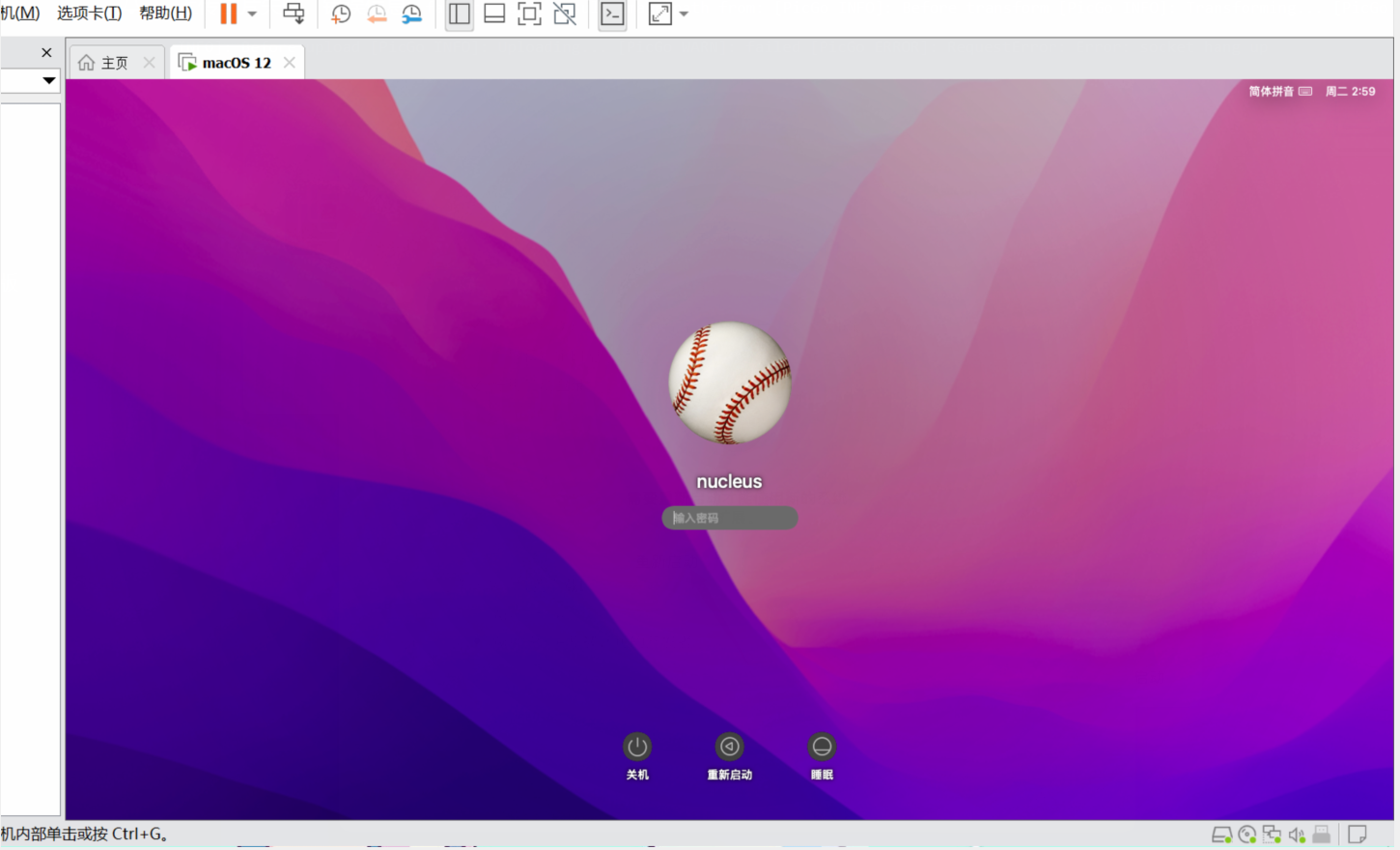Screen dimensions: 1400x850
Task: Select the macOS 12 tab
Action: pos(237,63)
